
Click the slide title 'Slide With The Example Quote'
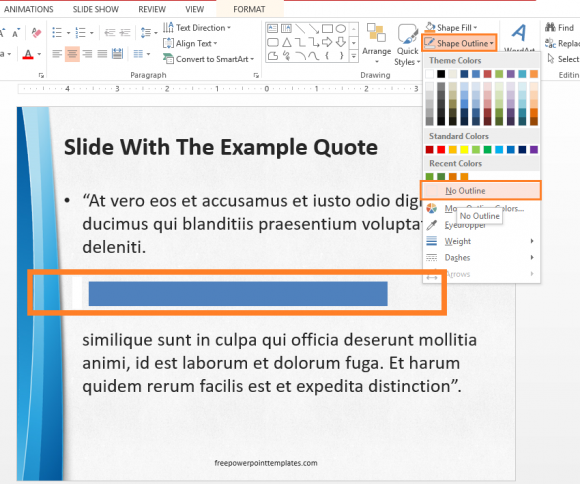(x=221, y=147)
